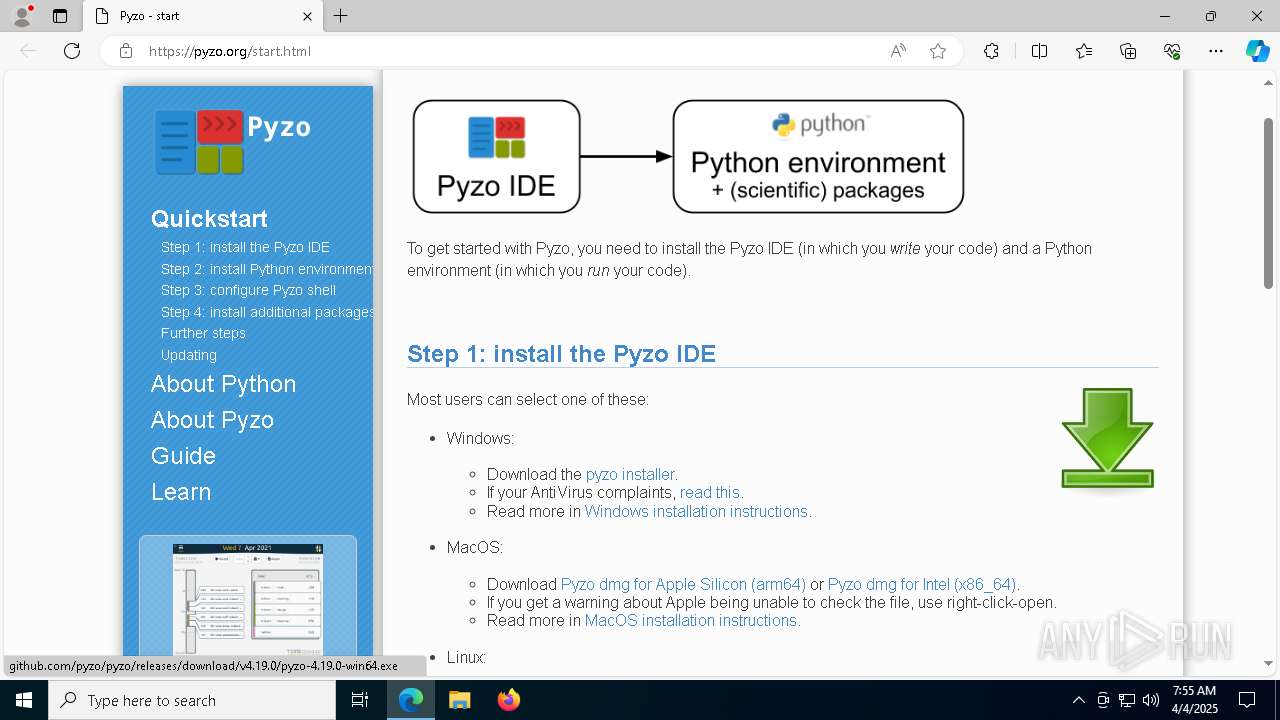Open the 'Learn' sidebar page

click(x=181, y=492)
